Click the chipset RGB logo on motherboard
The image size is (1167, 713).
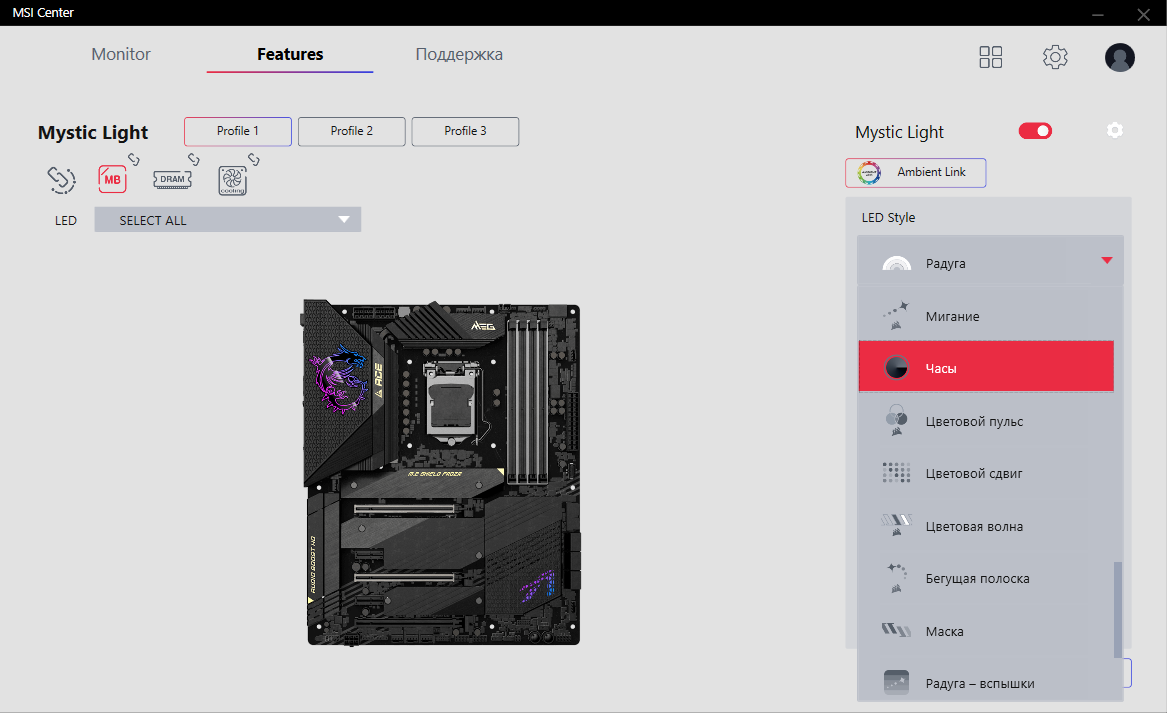537,586
